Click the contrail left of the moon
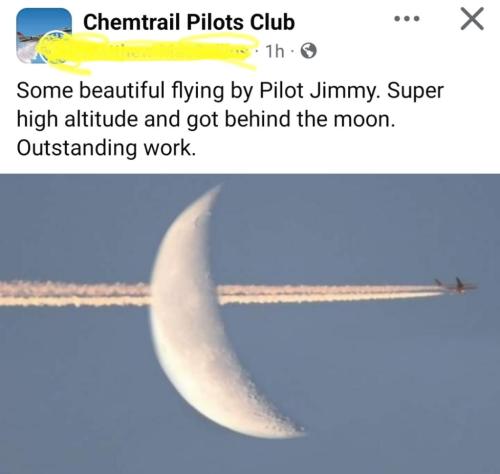500x474 pixels. coord(75,294)
